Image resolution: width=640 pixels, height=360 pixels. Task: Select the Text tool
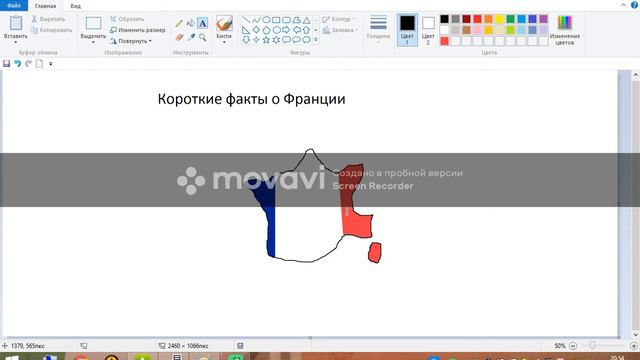[x=202, y=23]
